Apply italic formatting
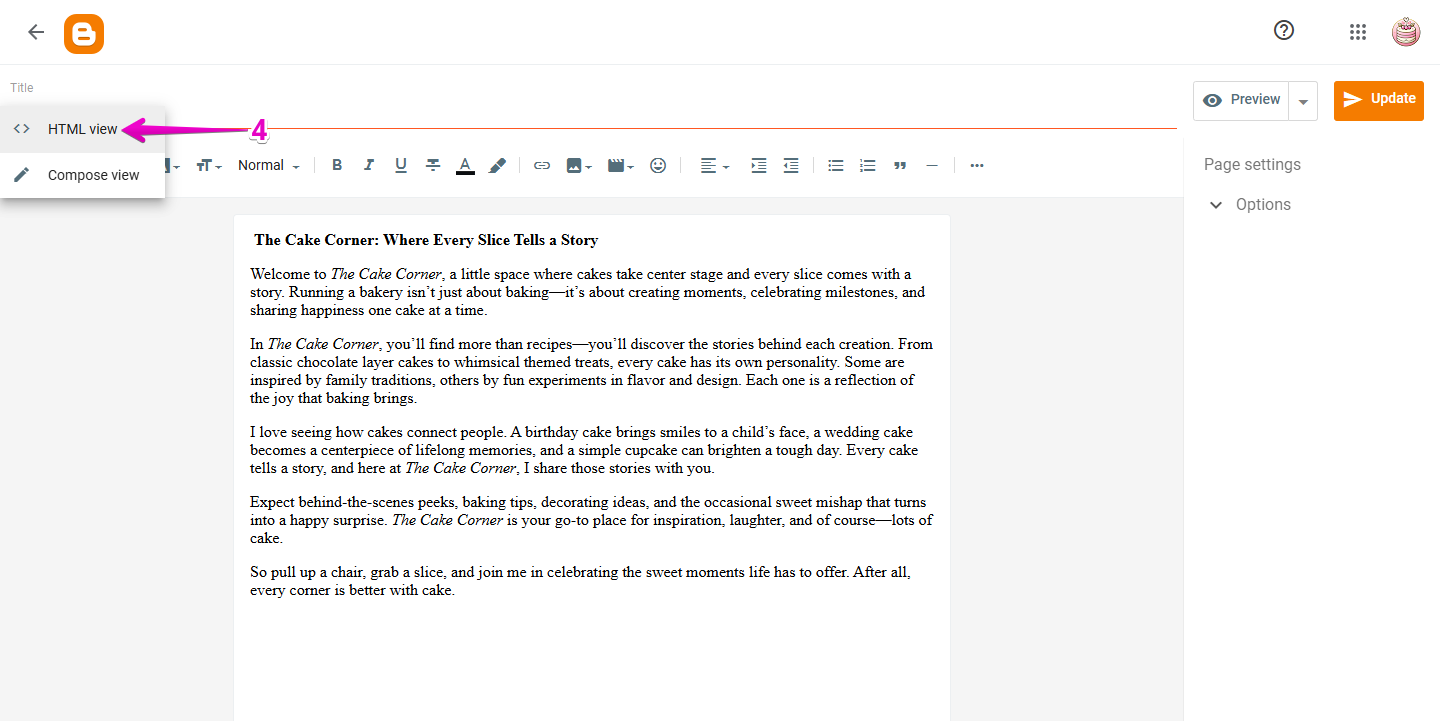1440x721 pixels. (x=368, y=165)
